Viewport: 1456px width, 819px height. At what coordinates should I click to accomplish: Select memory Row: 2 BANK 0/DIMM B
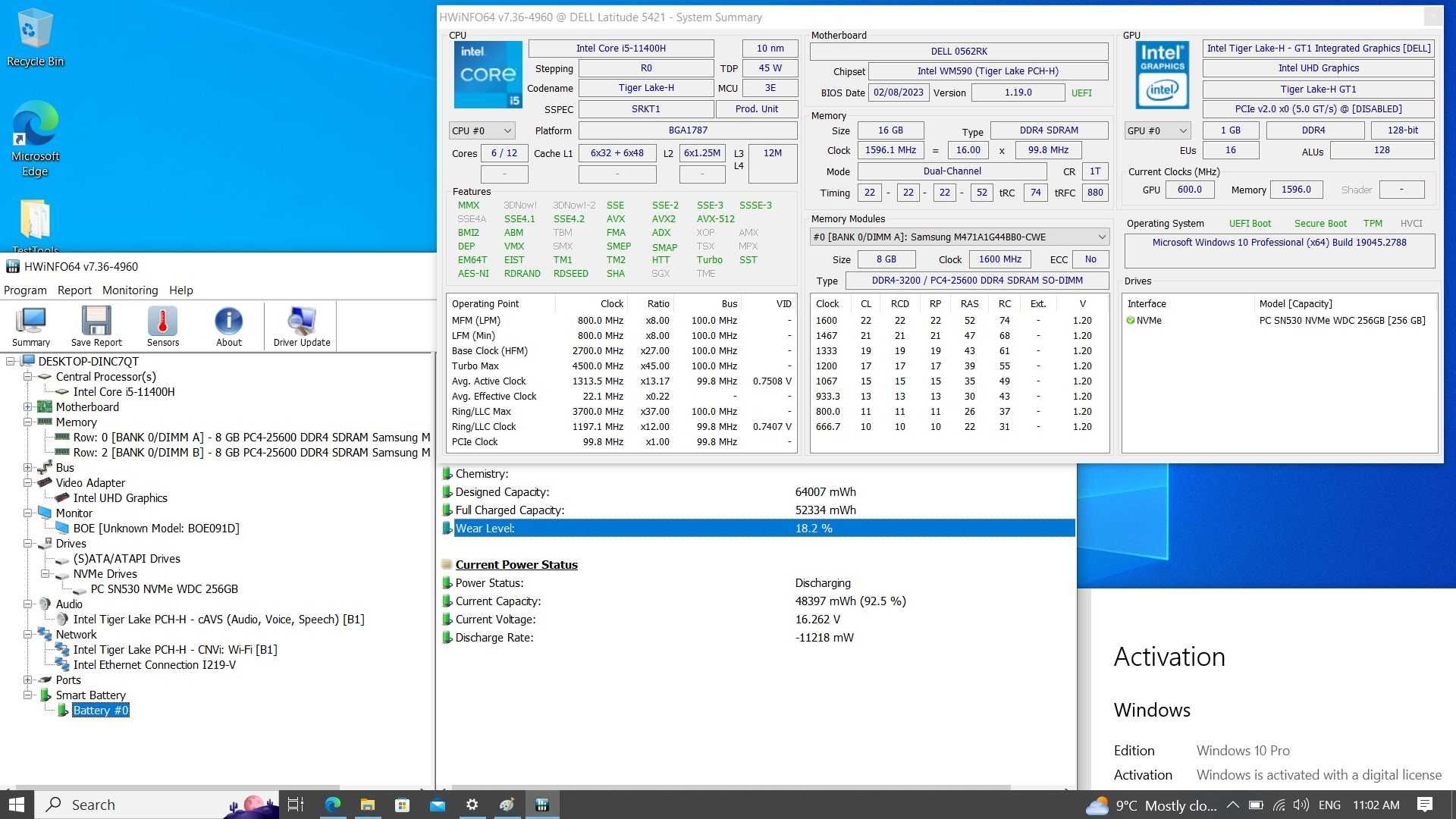pyautogui.click(x=252, y=452)
